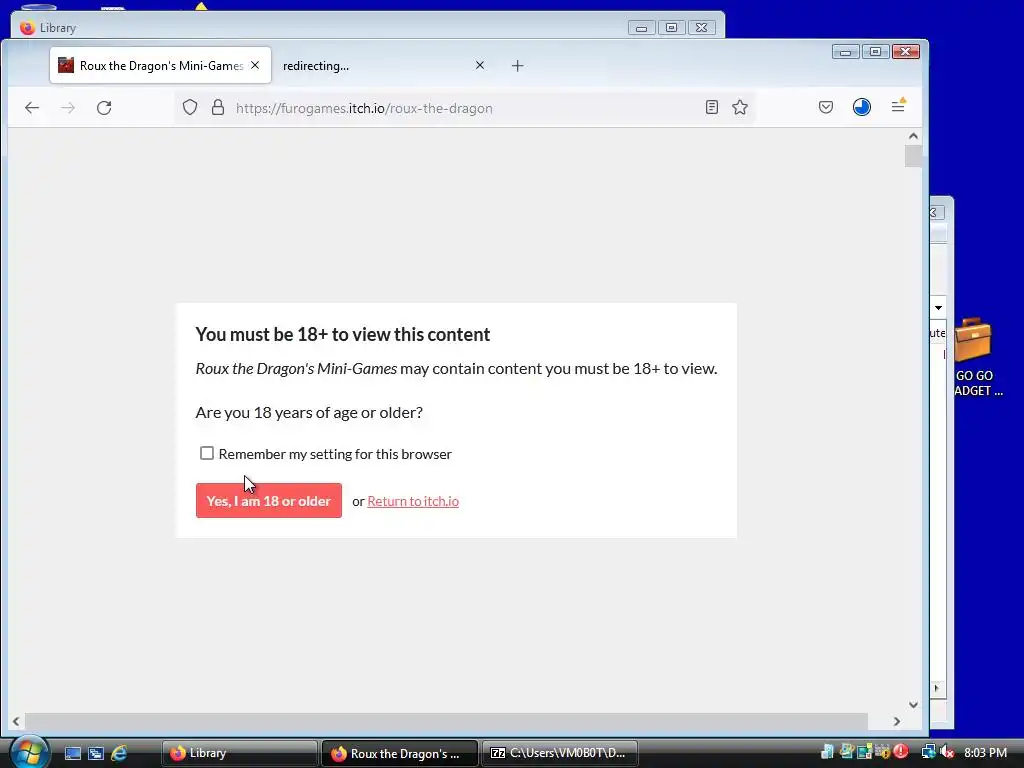Click the muted volume tray icon
Image resolution: width=1024 pixels, height=768 pixels.
click(947, 752)
